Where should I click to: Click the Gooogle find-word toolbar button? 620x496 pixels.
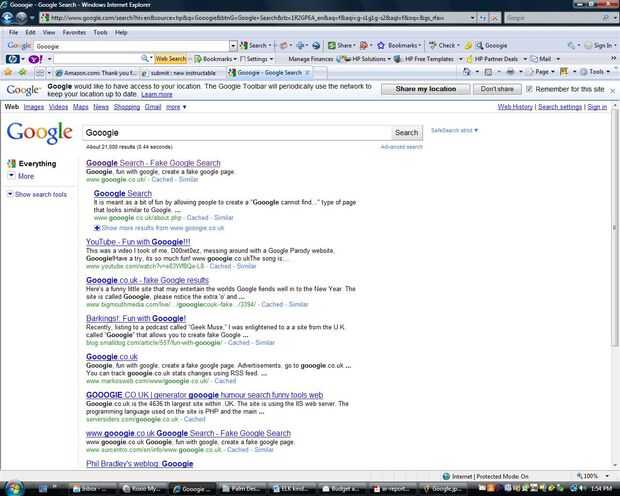491,45
